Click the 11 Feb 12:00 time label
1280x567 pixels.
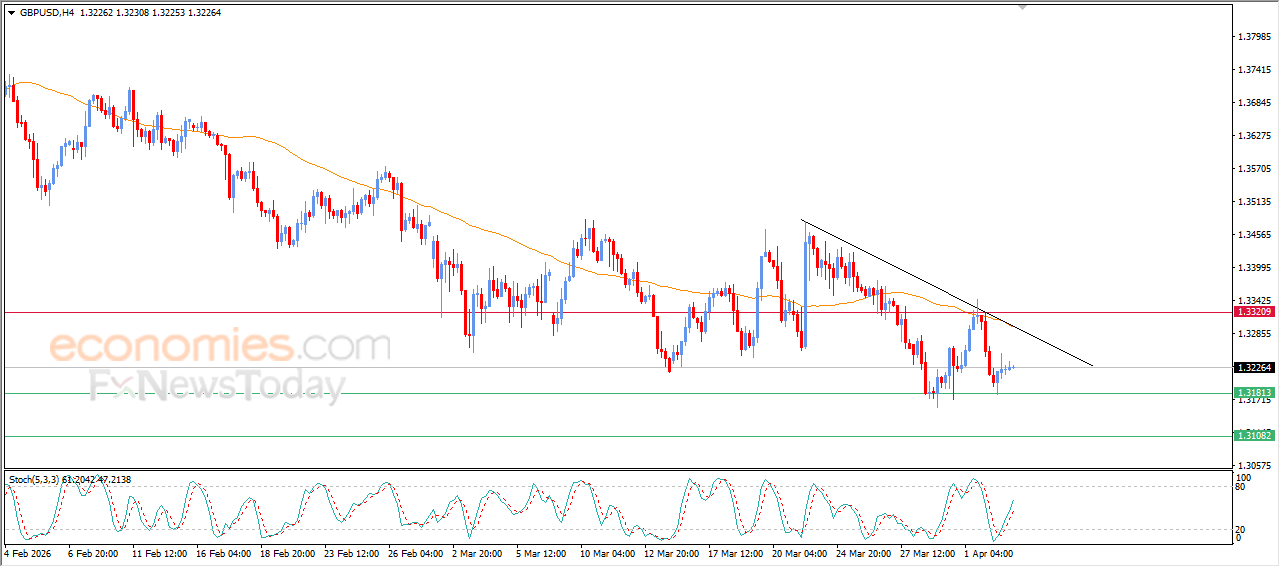(x=160, y=552)
